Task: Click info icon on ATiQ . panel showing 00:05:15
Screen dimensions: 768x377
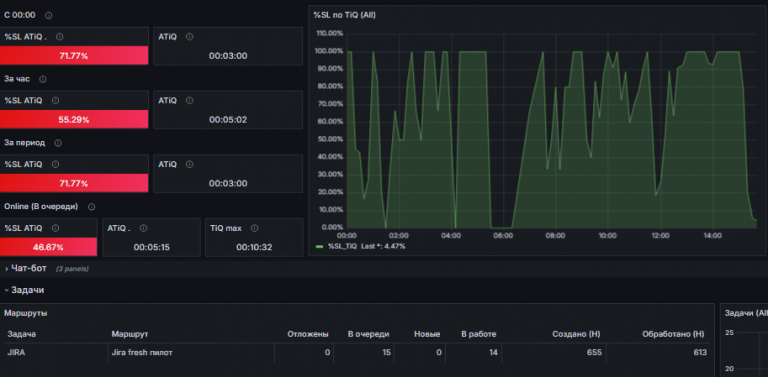Action: tap(143, 228)
